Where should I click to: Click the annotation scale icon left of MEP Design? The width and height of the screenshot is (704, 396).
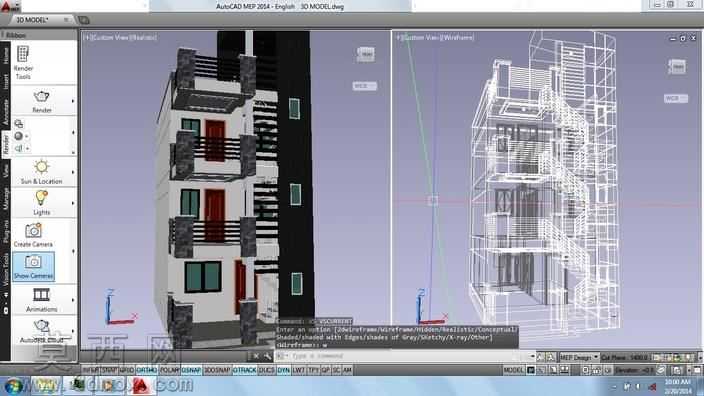click(551, 357)
